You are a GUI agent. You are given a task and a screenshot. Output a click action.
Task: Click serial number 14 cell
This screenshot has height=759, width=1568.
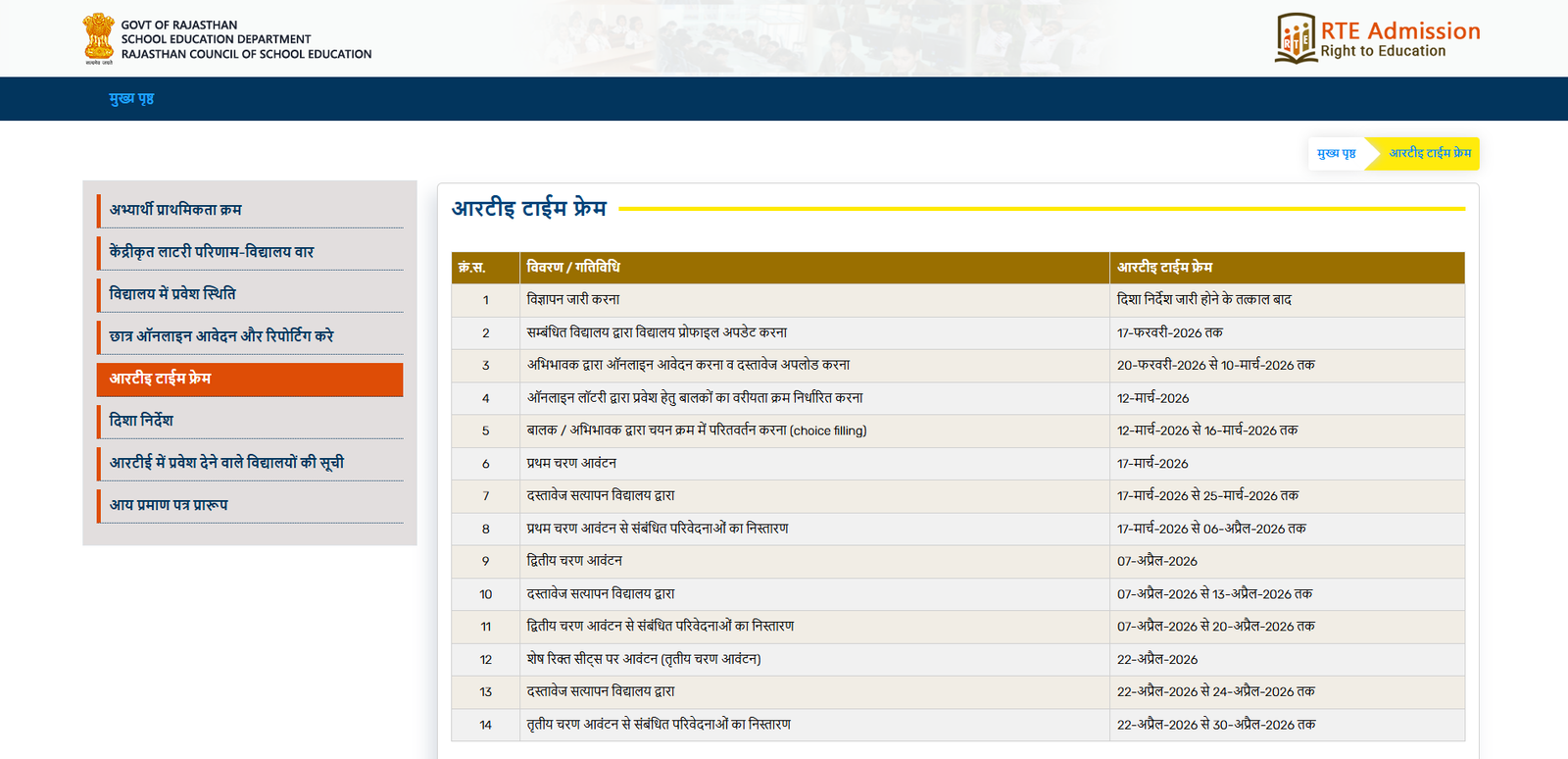[x=485, y=725]
